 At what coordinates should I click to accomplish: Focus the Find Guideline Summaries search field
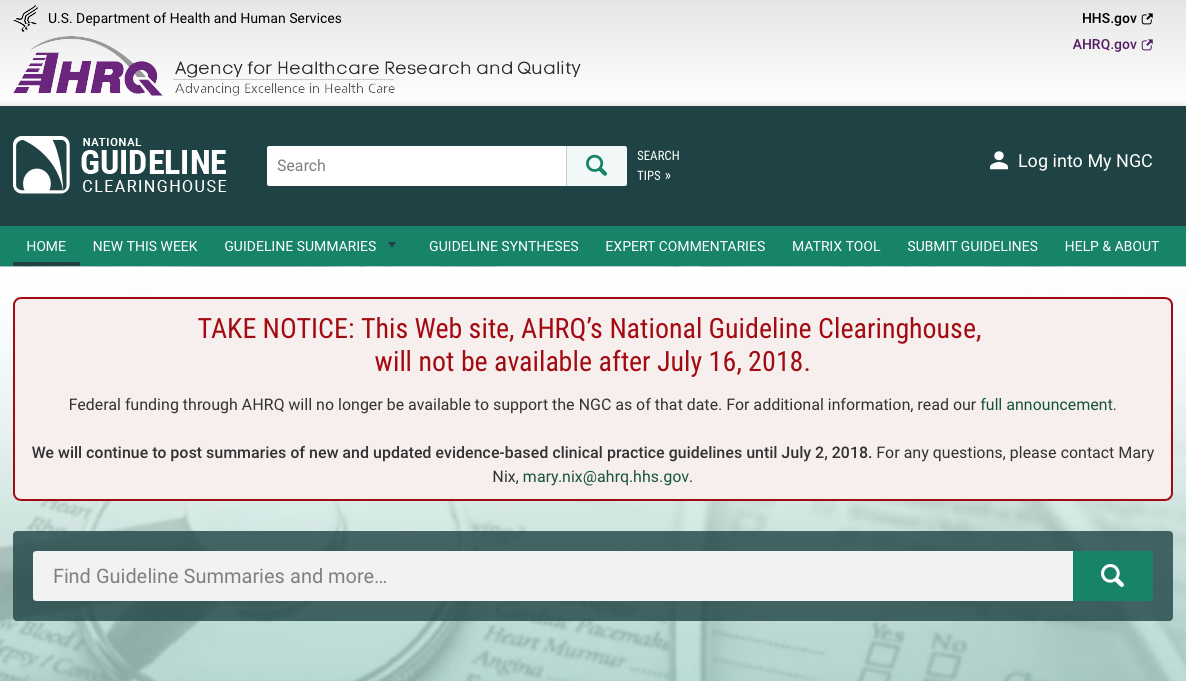552,576
